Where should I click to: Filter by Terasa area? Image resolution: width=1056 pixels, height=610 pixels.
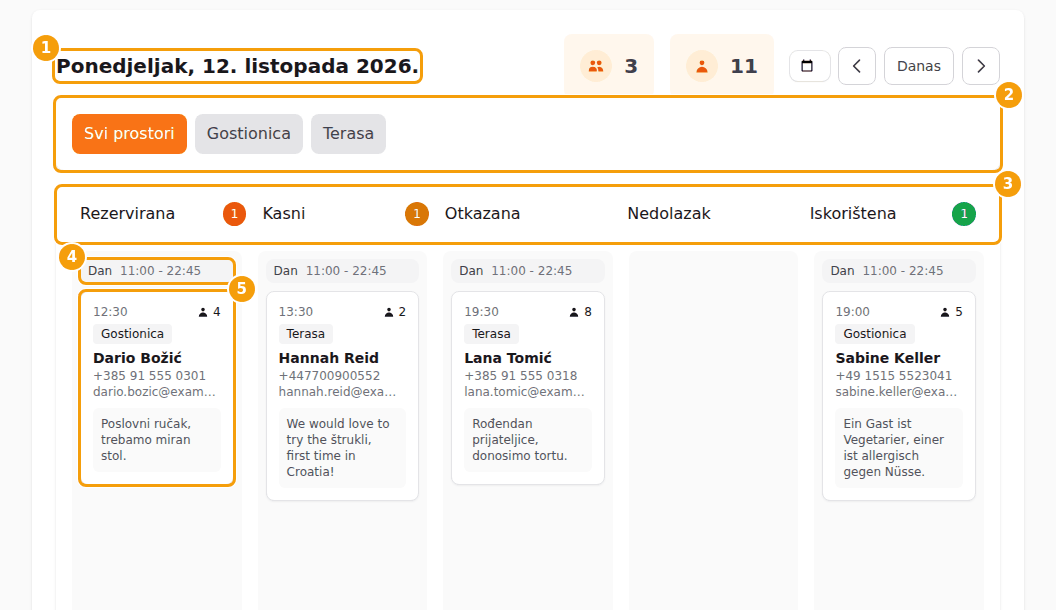pos(348,134)
